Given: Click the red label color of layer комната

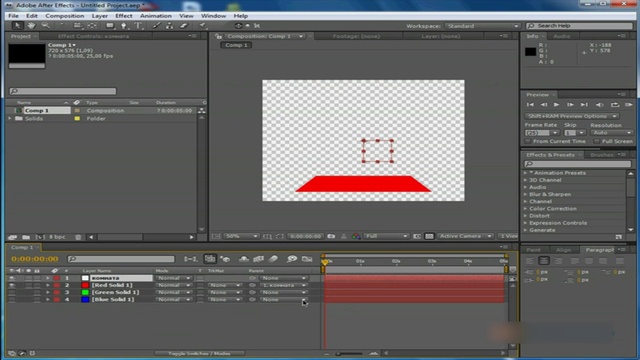Looking at the screenshot, I should 56,278.
